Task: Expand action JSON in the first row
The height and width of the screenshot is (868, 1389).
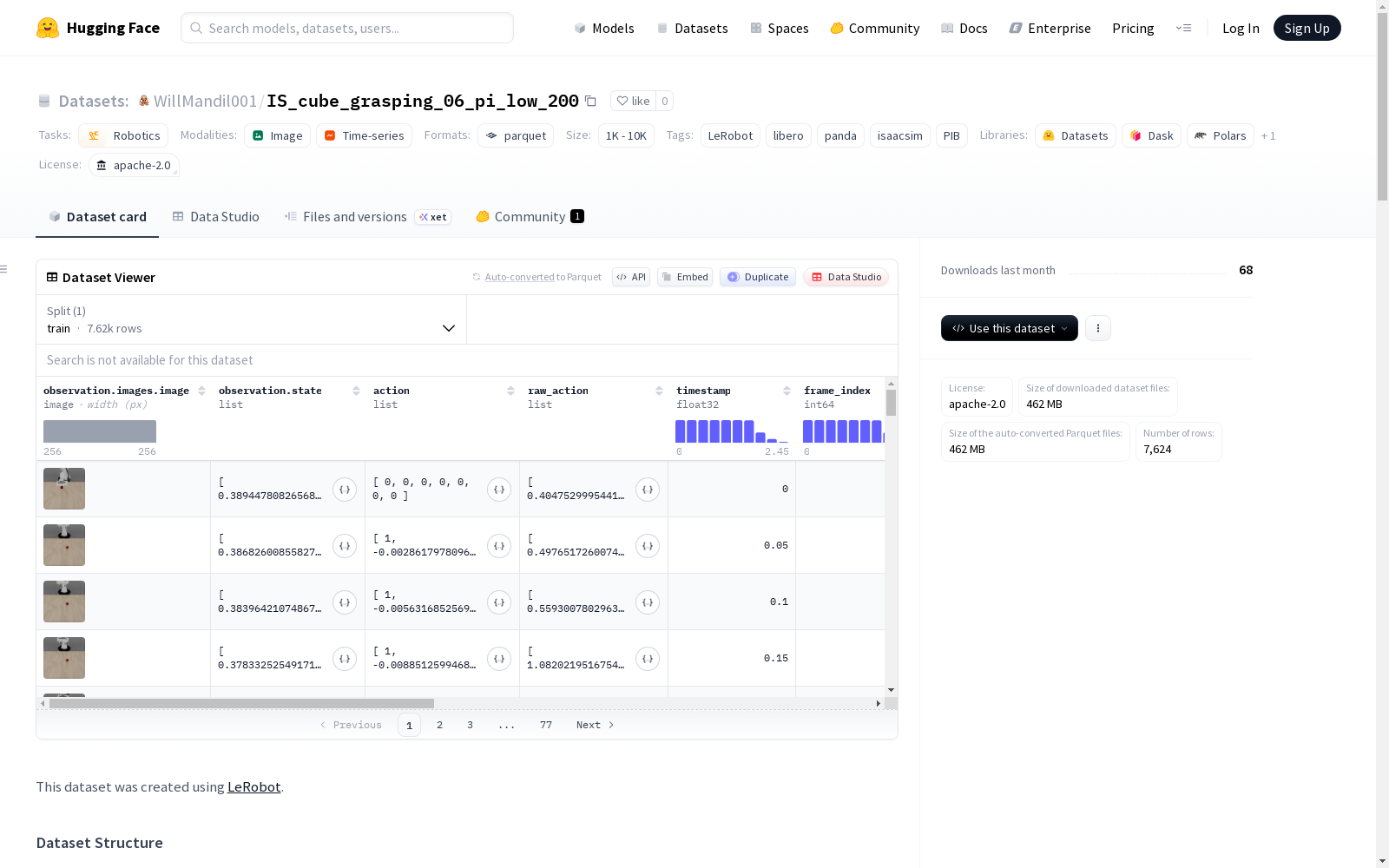Action: pos(499,490)
